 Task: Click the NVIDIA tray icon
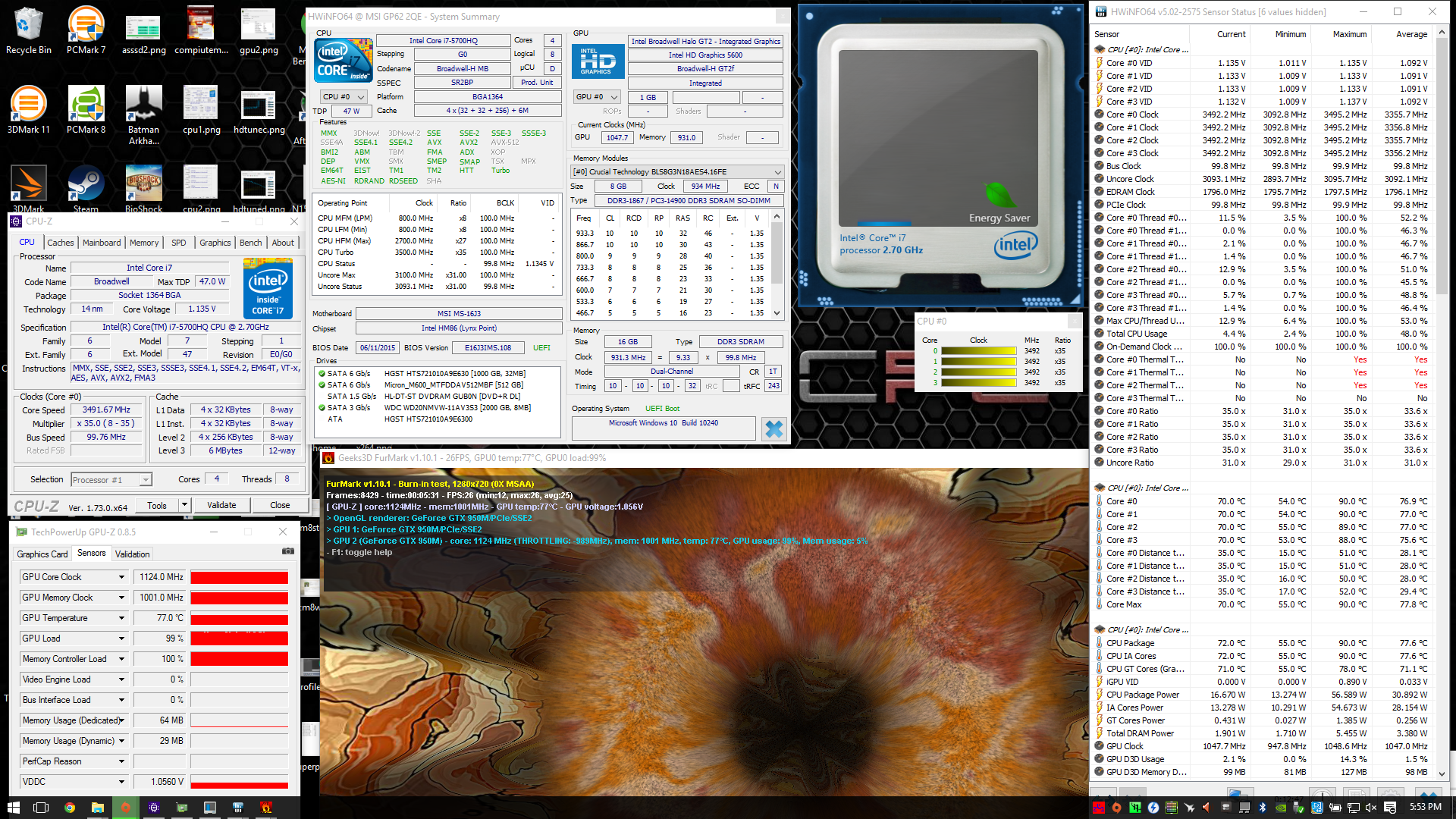point(1281,808)
